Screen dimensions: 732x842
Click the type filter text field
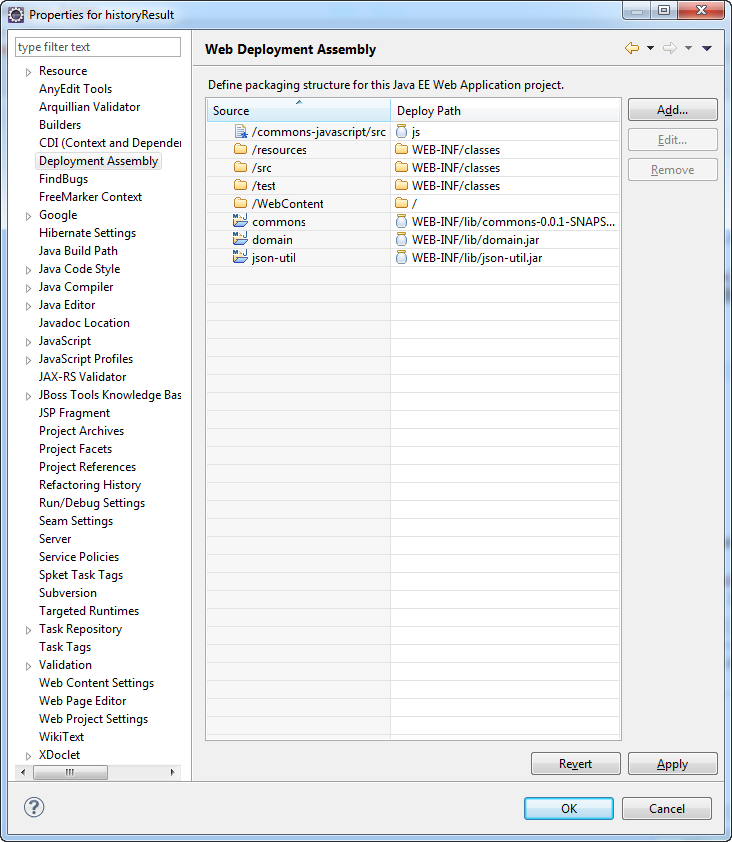click(98, 47)
